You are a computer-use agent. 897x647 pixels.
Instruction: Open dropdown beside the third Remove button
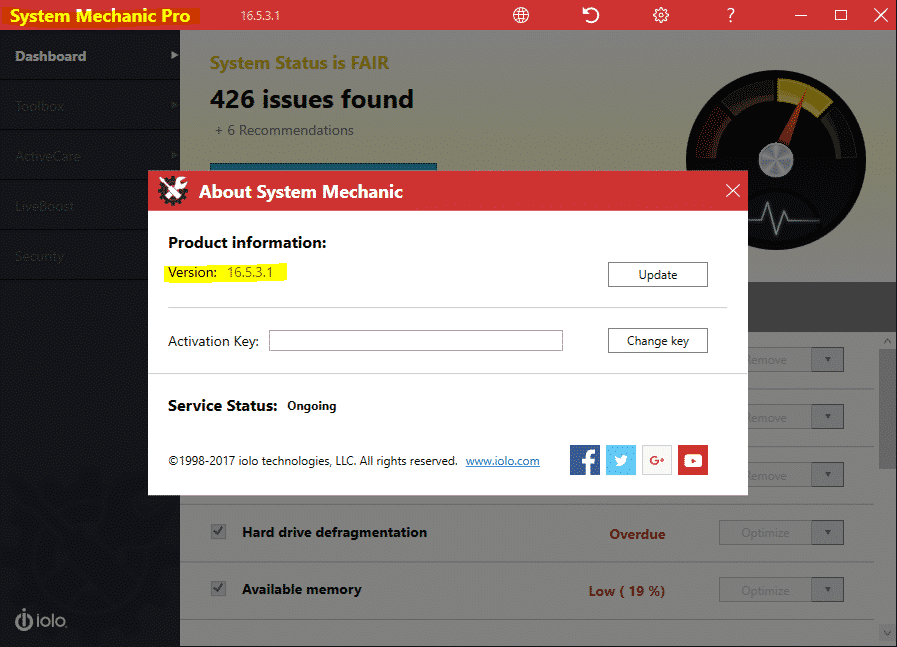point(828,475)
